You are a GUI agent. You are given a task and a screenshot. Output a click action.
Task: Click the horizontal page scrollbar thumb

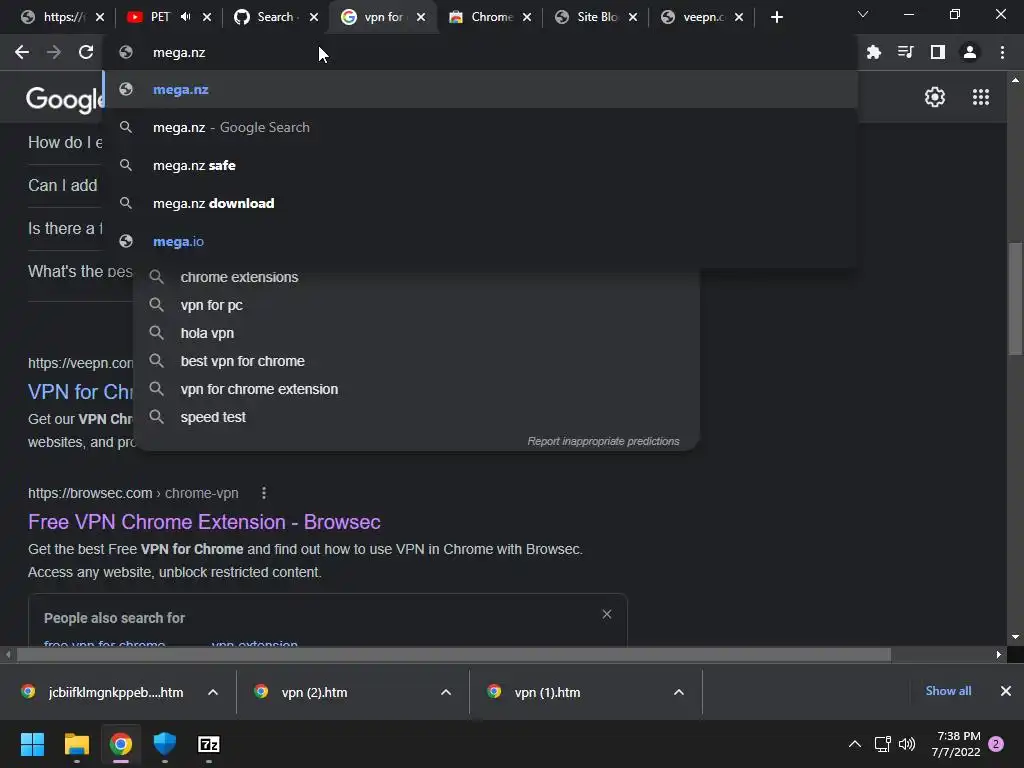click(454, 654)
